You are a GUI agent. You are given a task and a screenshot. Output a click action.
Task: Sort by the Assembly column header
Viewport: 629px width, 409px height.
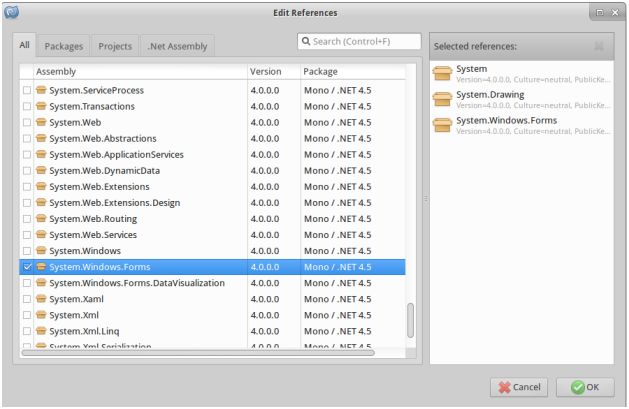(x=140, y=71)
